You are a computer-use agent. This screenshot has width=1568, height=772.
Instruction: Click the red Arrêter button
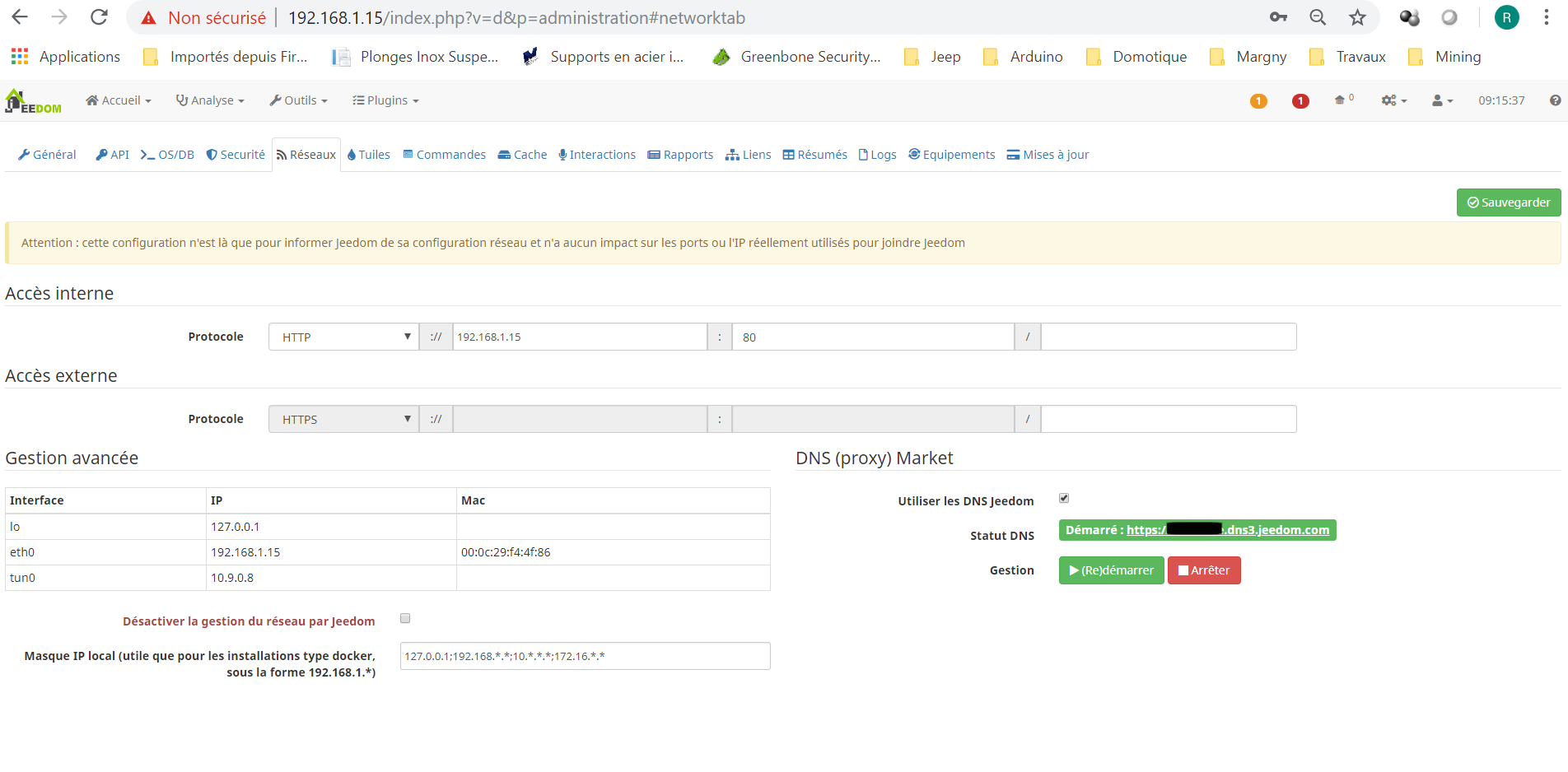click(x=1204, y=570)
